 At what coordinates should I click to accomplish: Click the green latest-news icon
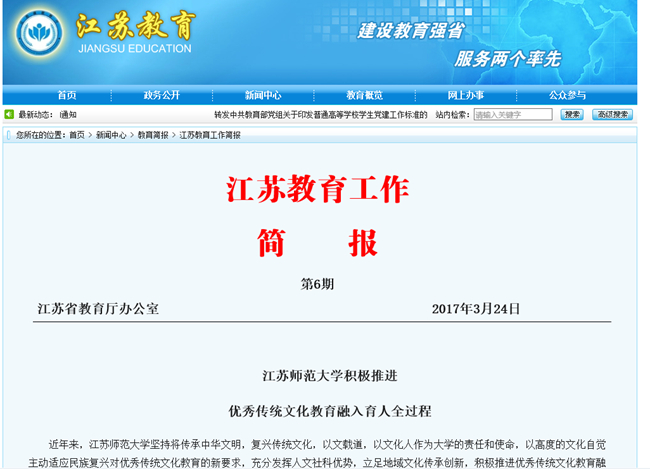coord(9,115)
